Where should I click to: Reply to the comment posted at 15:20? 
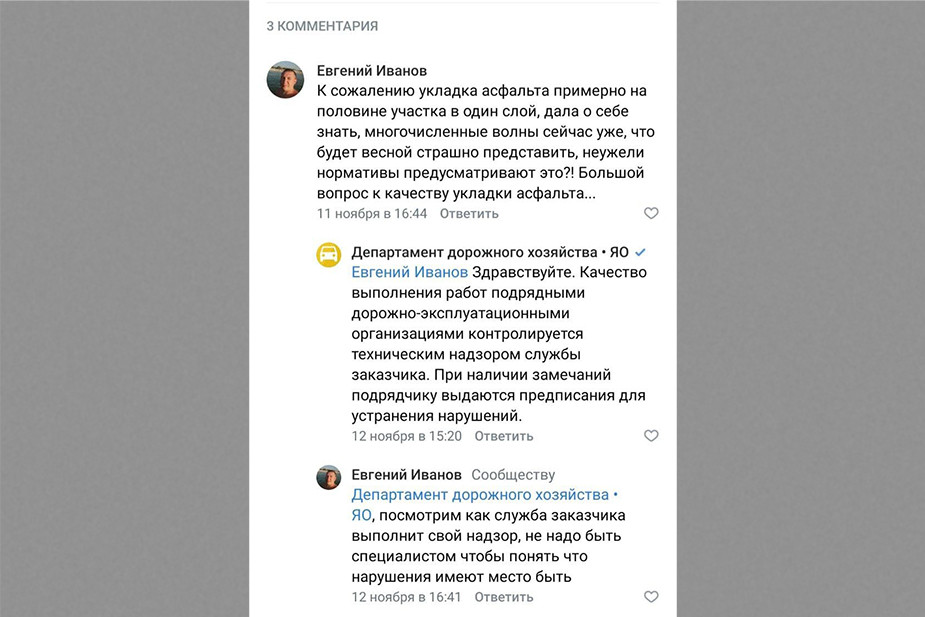click(x=504, y=436)
